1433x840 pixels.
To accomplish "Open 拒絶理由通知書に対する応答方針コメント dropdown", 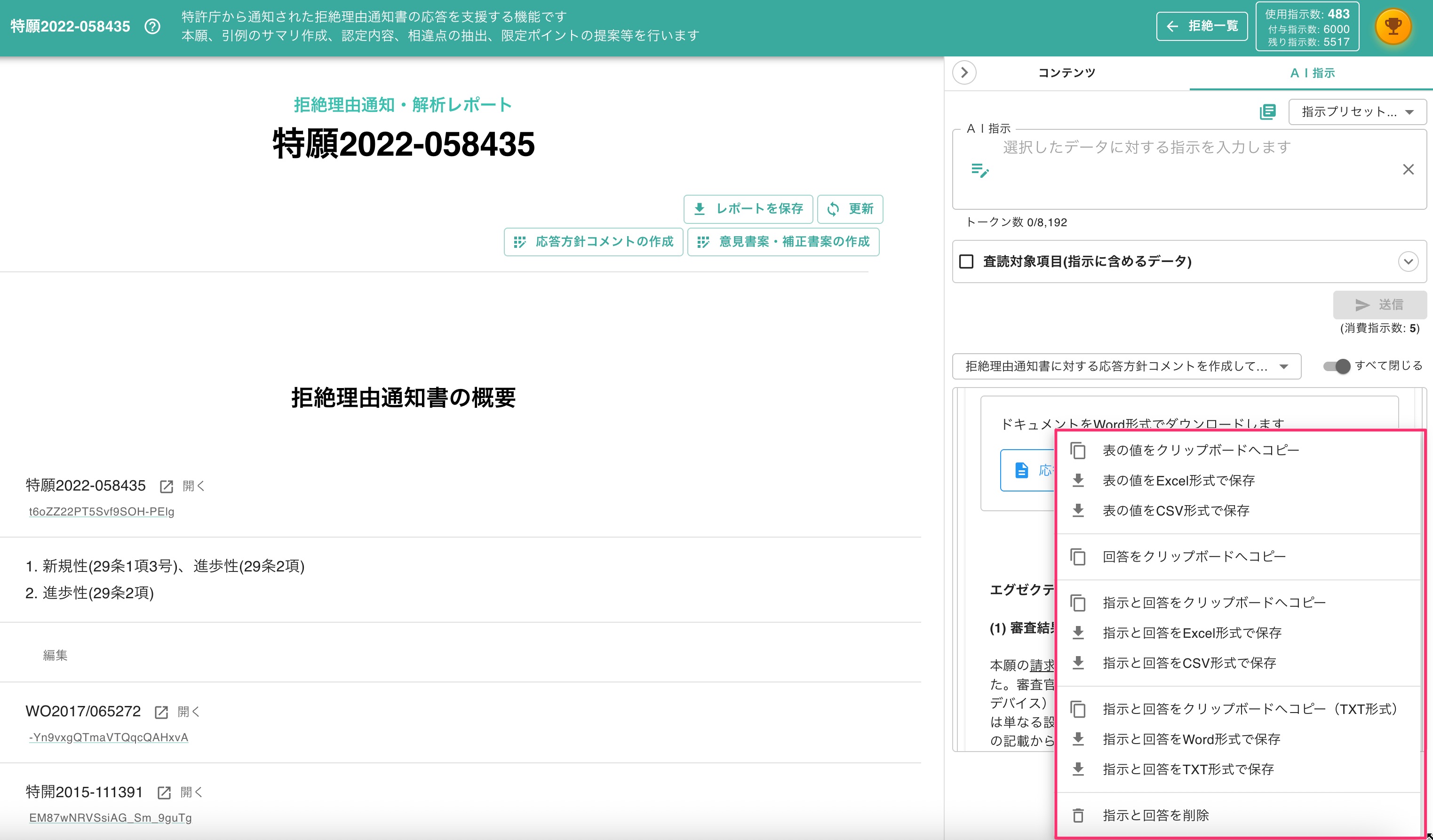I will 1126,366.
